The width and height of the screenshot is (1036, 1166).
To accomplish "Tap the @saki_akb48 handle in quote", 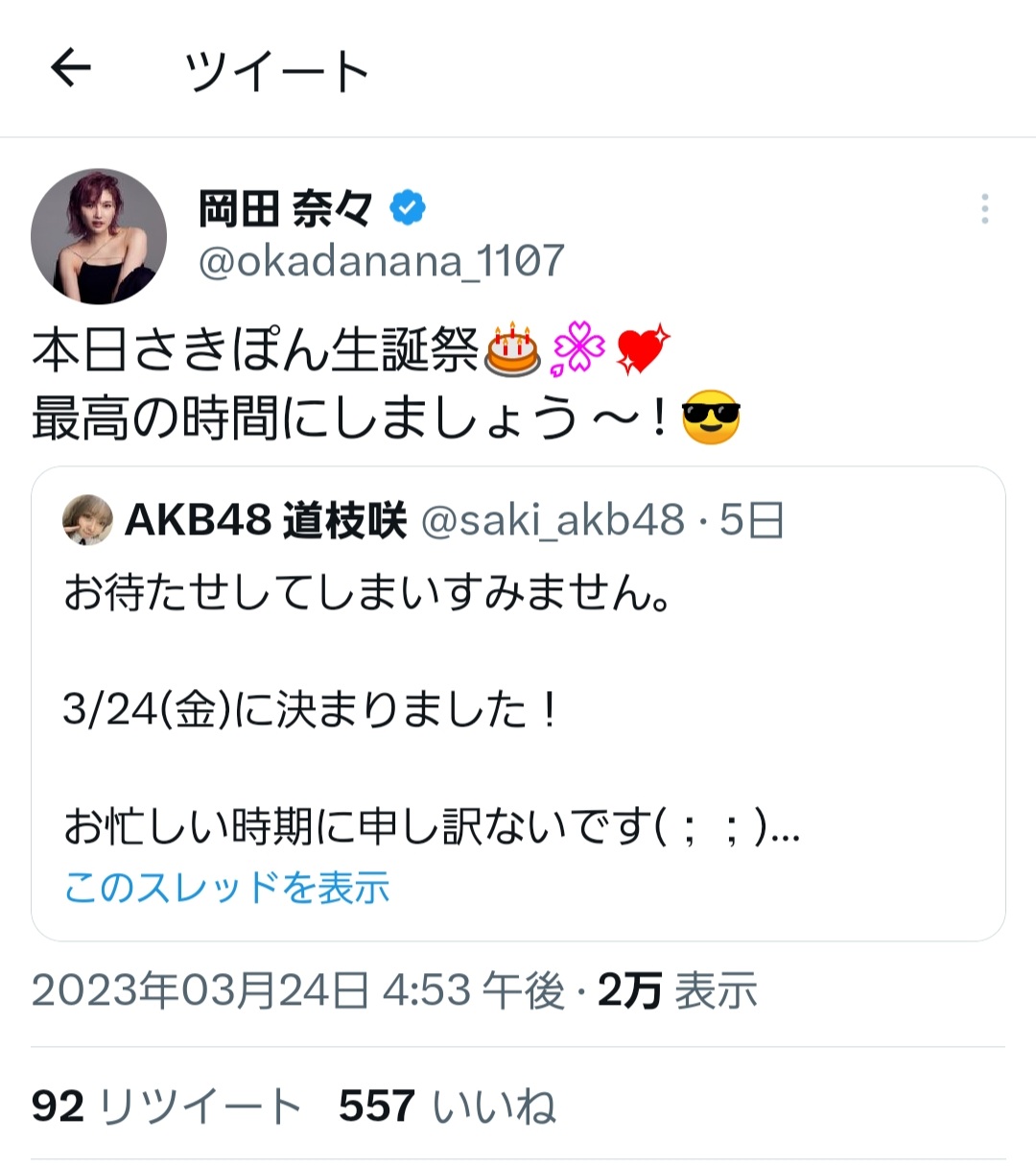I will [553, 520].
